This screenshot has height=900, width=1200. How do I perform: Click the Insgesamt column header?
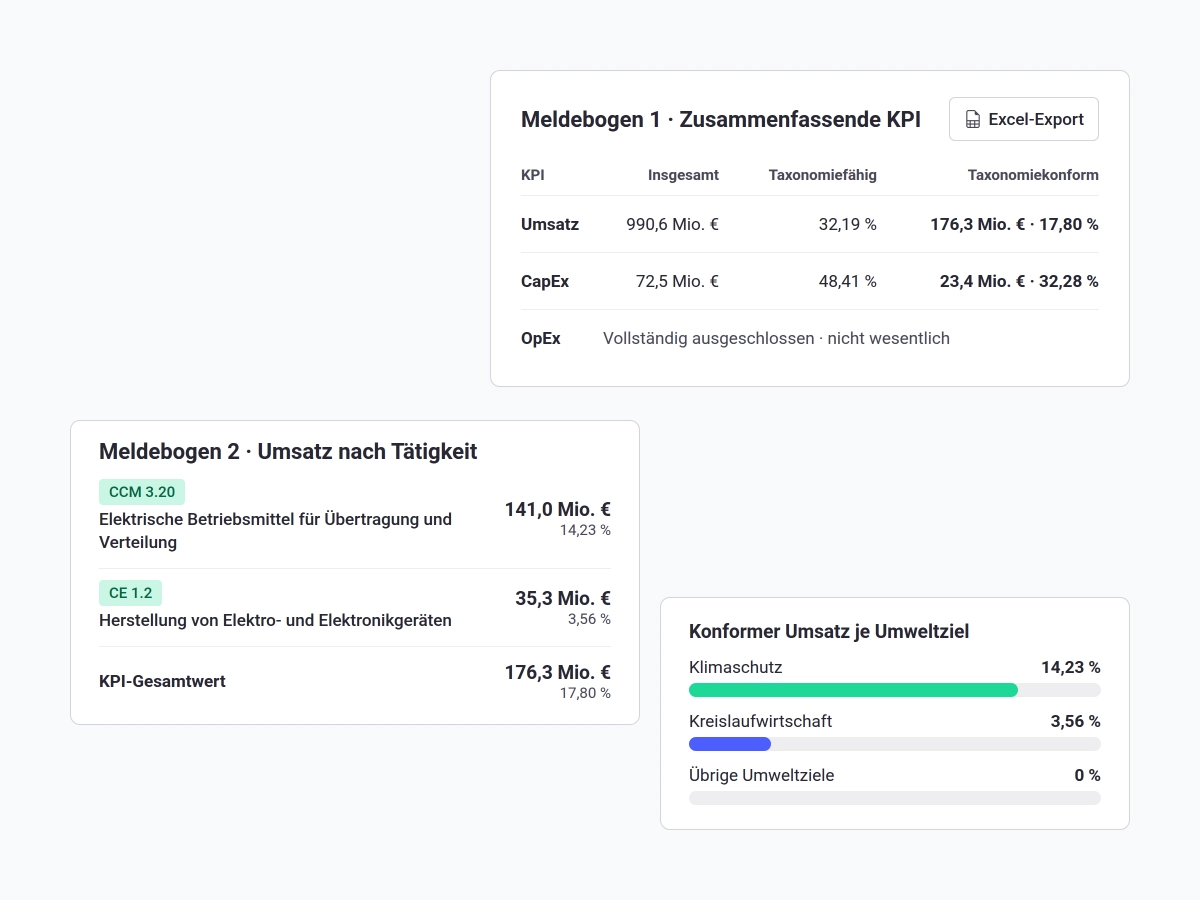683,175
